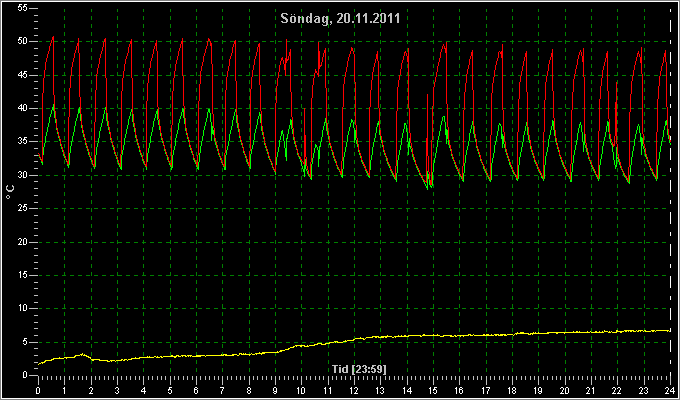Viewport: 680px width, 400px height.
Task: Click hour 21 on the time axis
Action: click(591, 390)
